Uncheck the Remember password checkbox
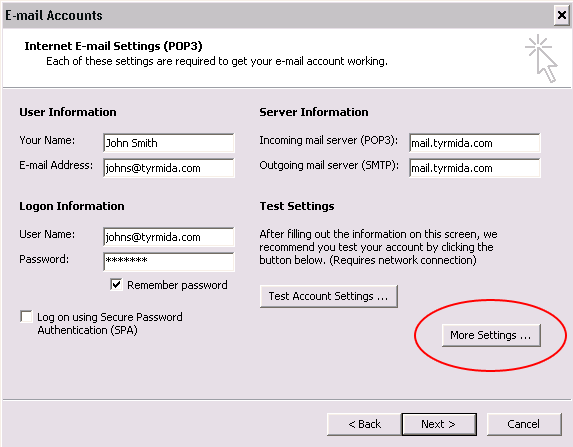 tap(116, 284)
